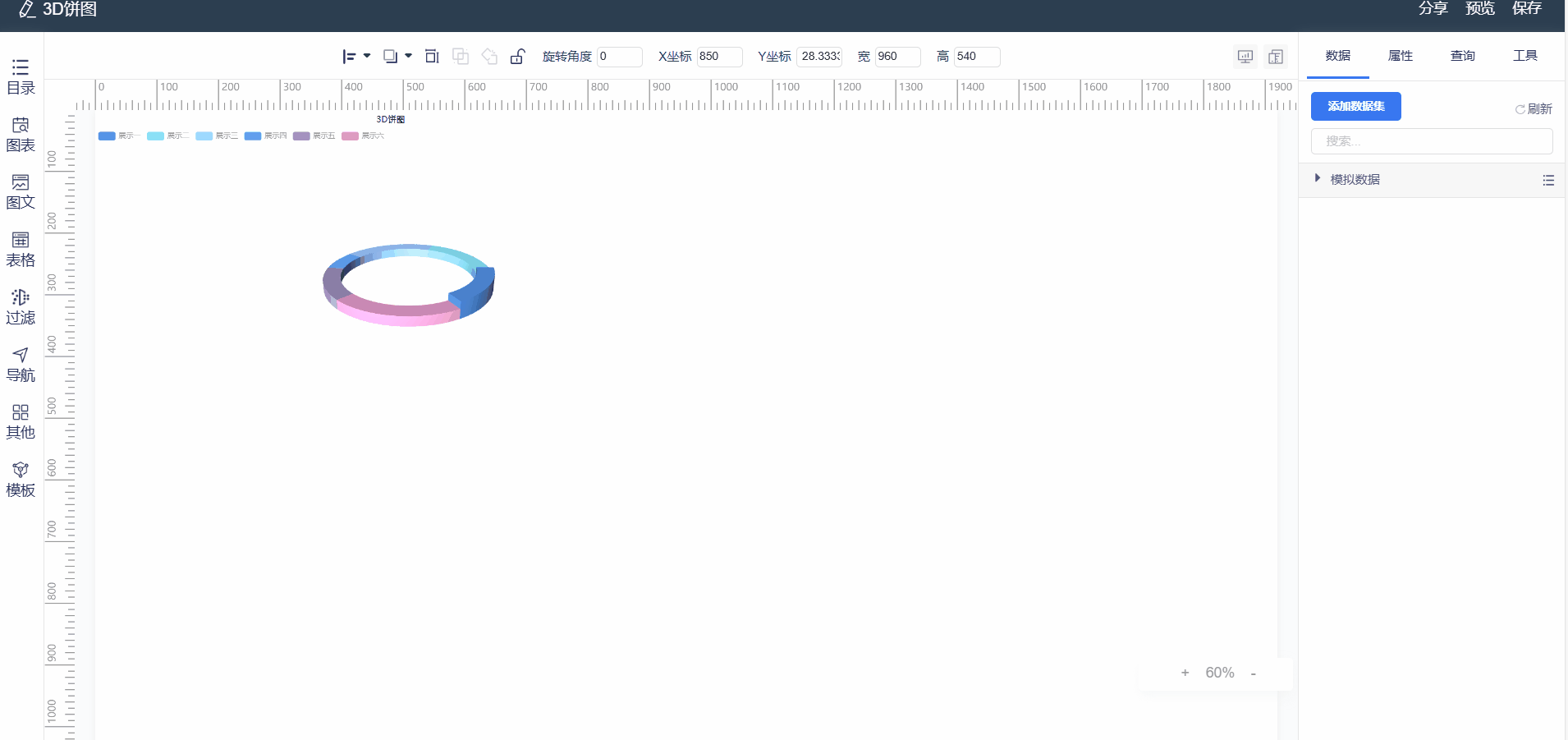This screenshot has height=740, width=1568.
Task: Switch to the 数据 tab
Action: tap(1338, 56)
